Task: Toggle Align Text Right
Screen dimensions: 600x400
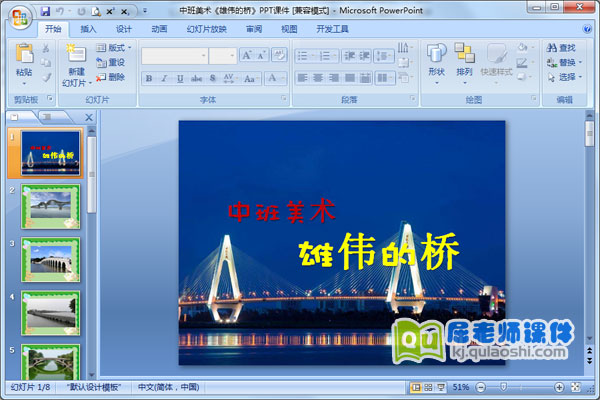Action: point(334,78)
